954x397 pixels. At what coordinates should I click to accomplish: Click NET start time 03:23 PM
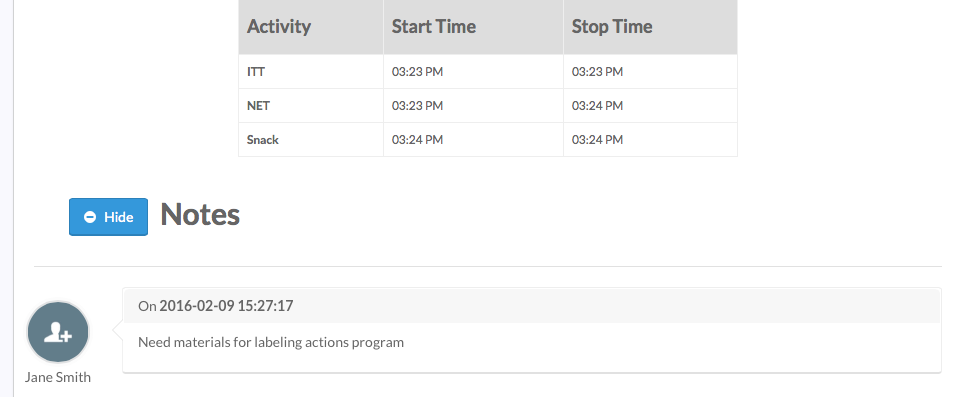coord(417,106)
